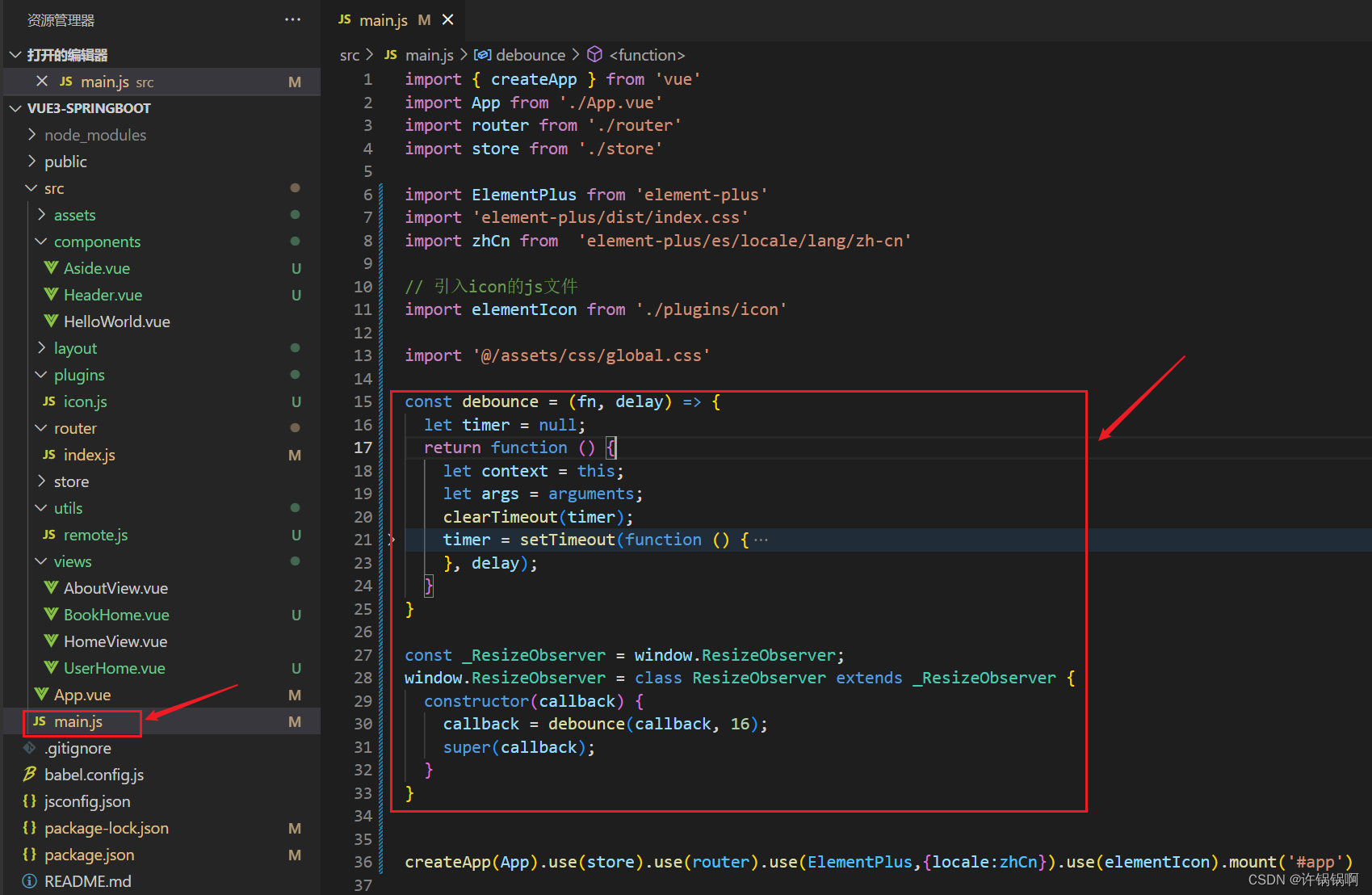
Task: Click the JS icon beside index.js
Action: coord(49,455)
